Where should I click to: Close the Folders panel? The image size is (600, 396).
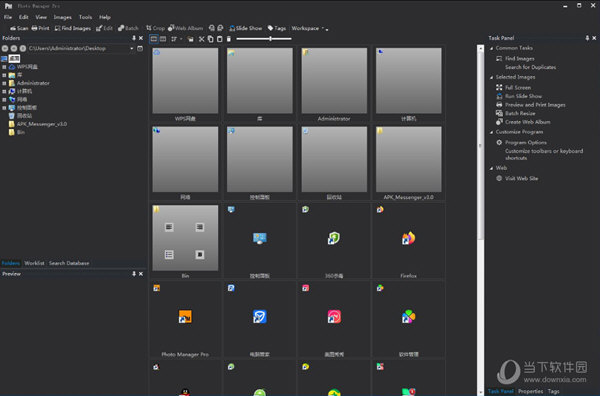(141, 38)
